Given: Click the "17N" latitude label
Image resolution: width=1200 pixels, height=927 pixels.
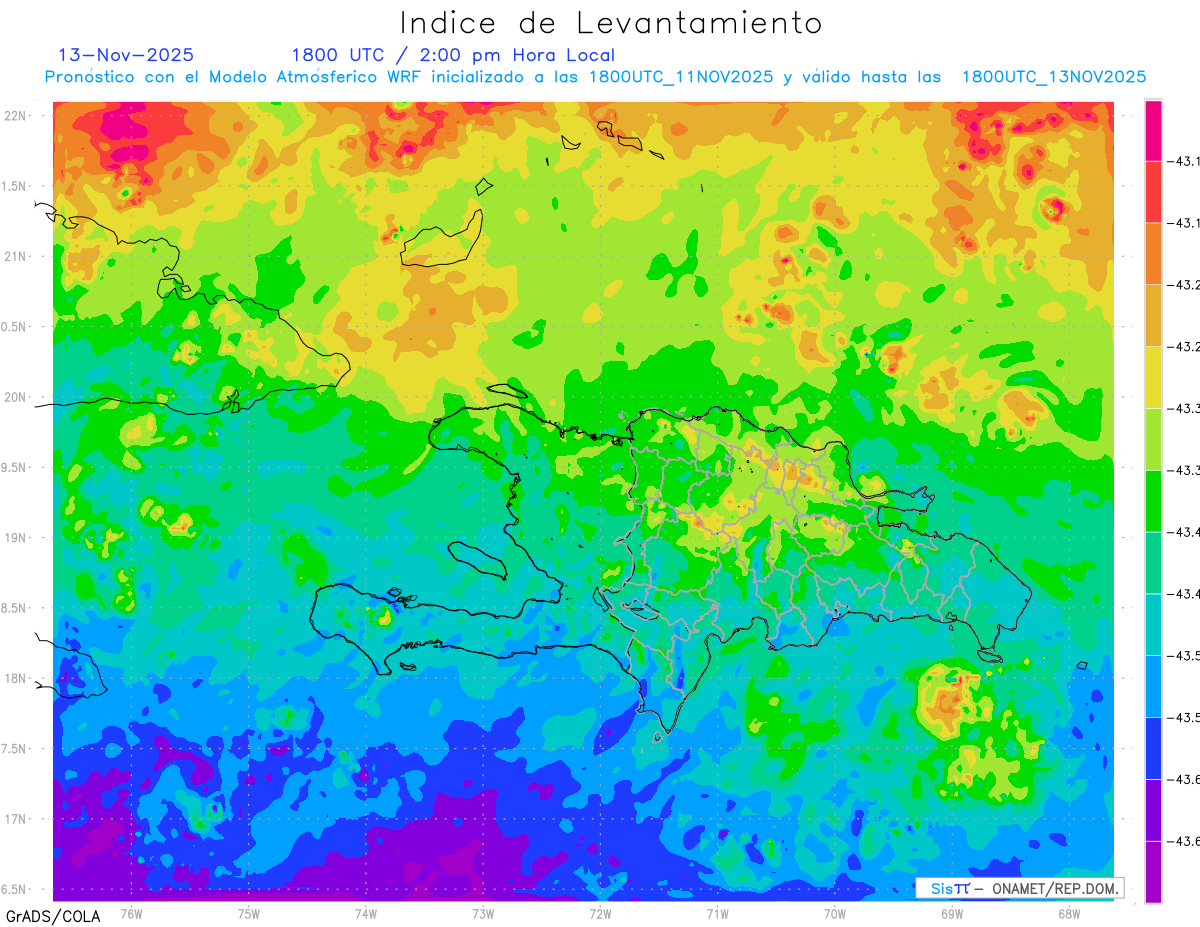Looking at the screenshot, I should pos(16,819).
